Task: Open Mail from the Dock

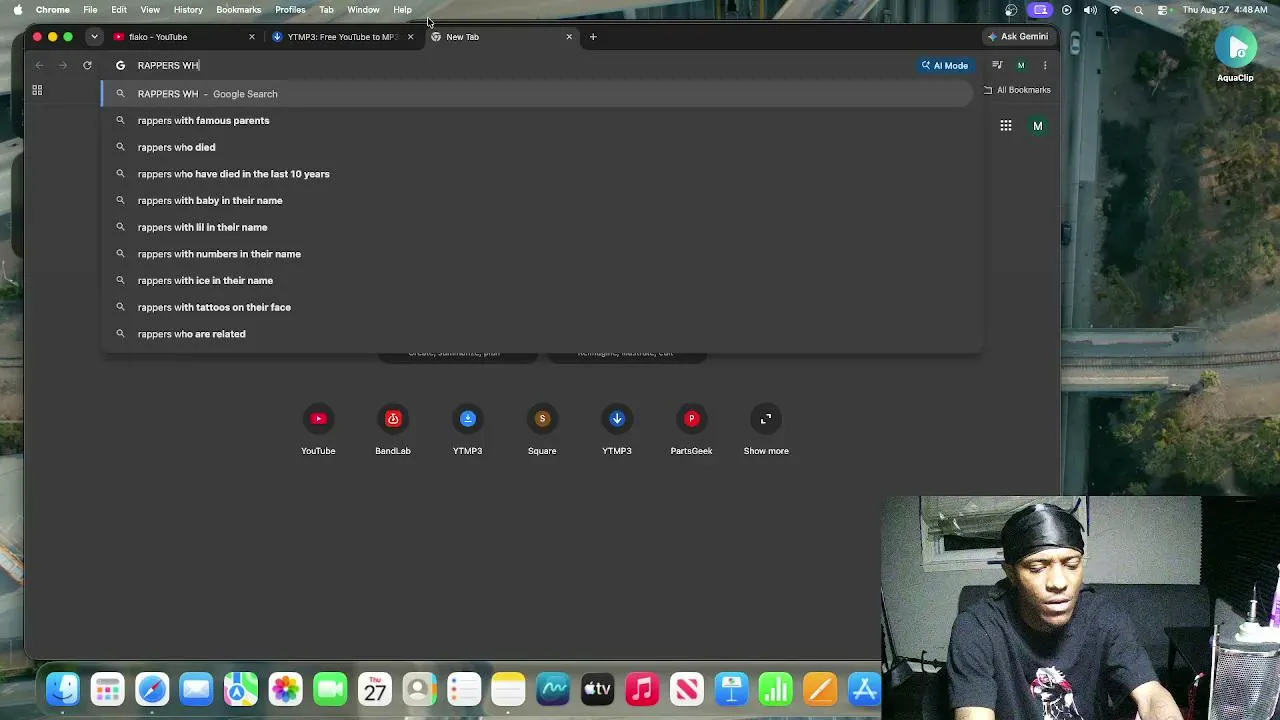Action: (196, 689)
